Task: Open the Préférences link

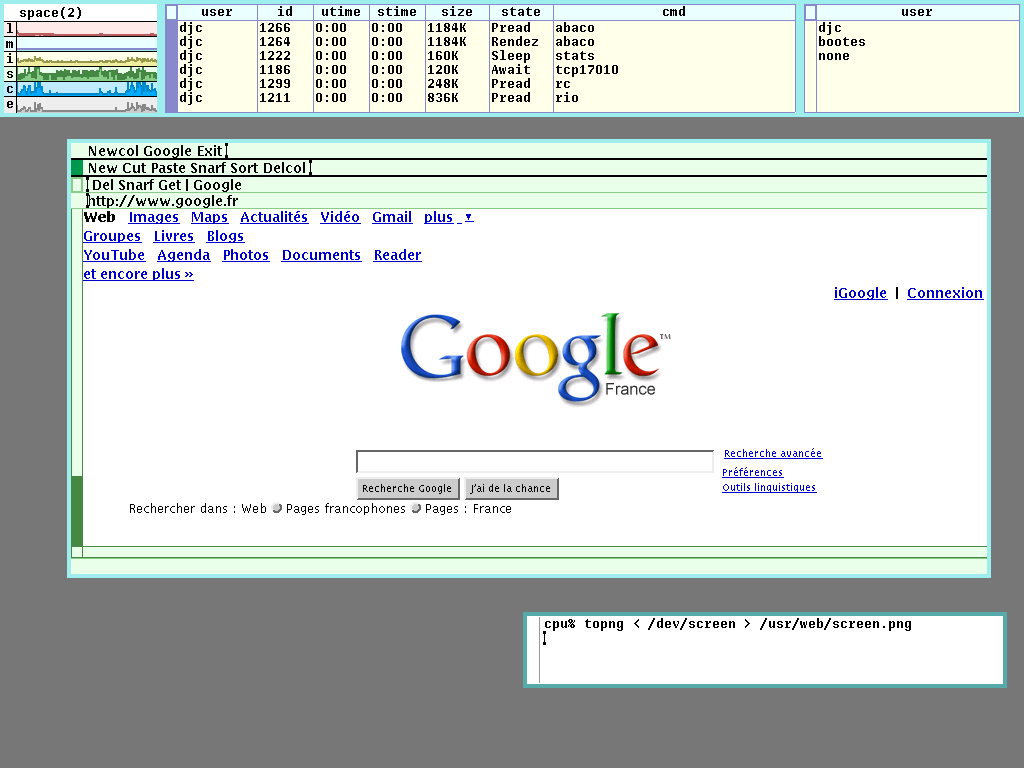Action: [x=752, y=472]
